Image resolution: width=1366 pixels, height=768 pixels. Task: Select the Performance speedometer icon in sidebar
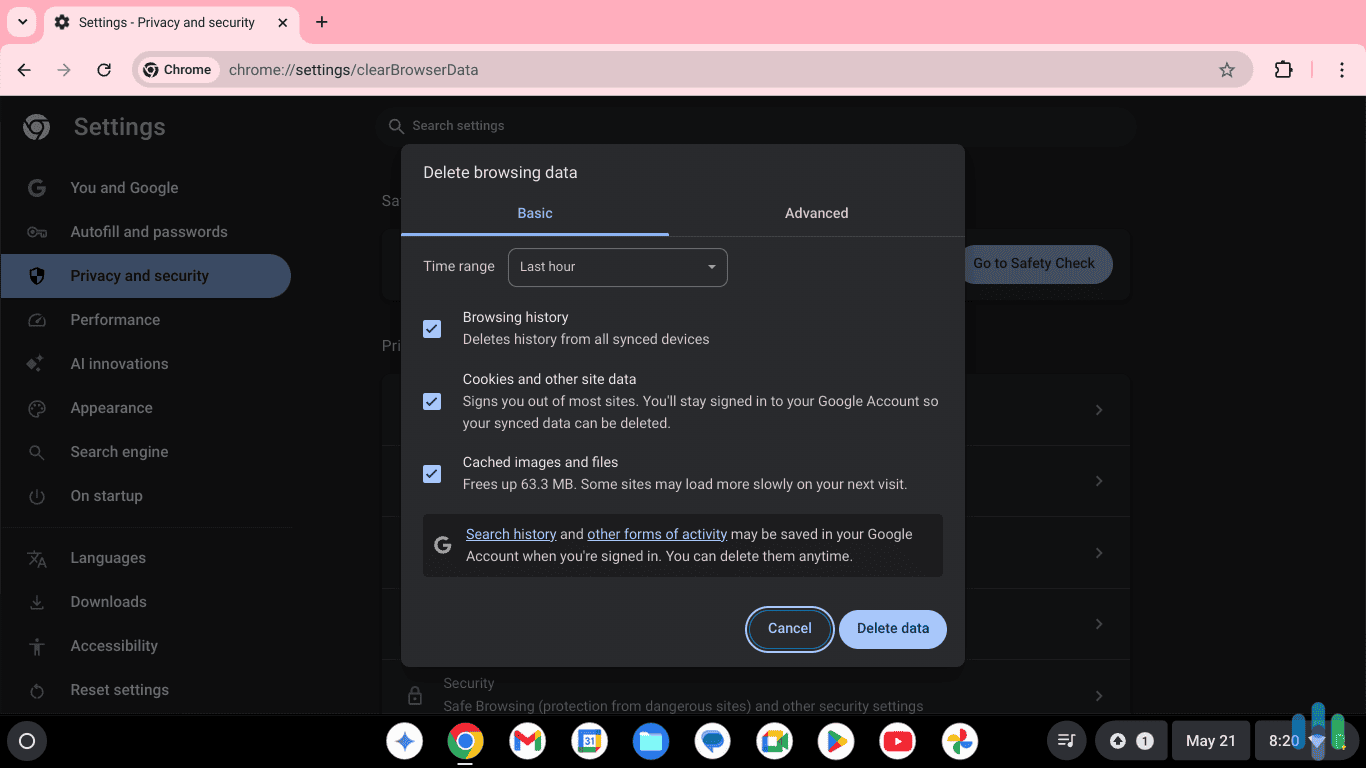click(x=36, y=320)
